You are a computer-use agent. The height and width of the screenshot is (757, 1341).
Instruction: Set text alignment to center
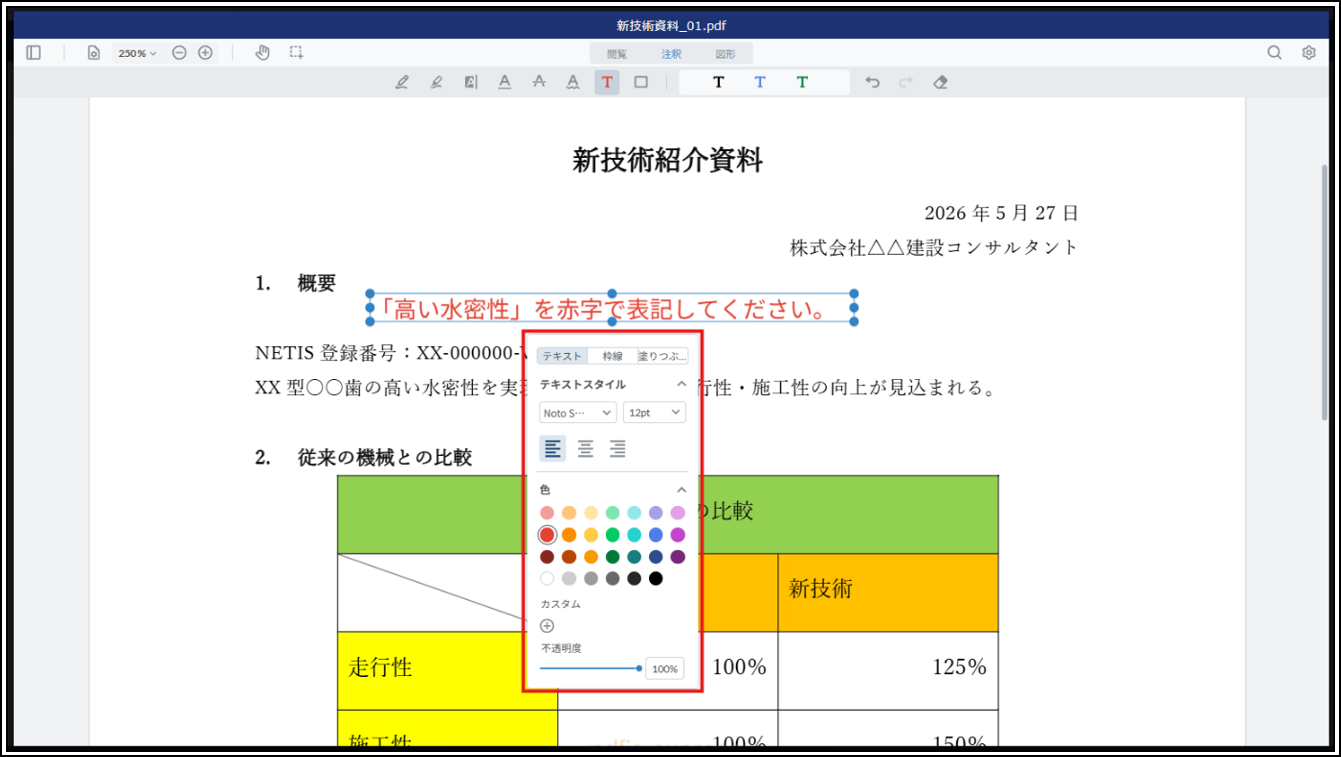pyautogui.click(x=585, y=448)
